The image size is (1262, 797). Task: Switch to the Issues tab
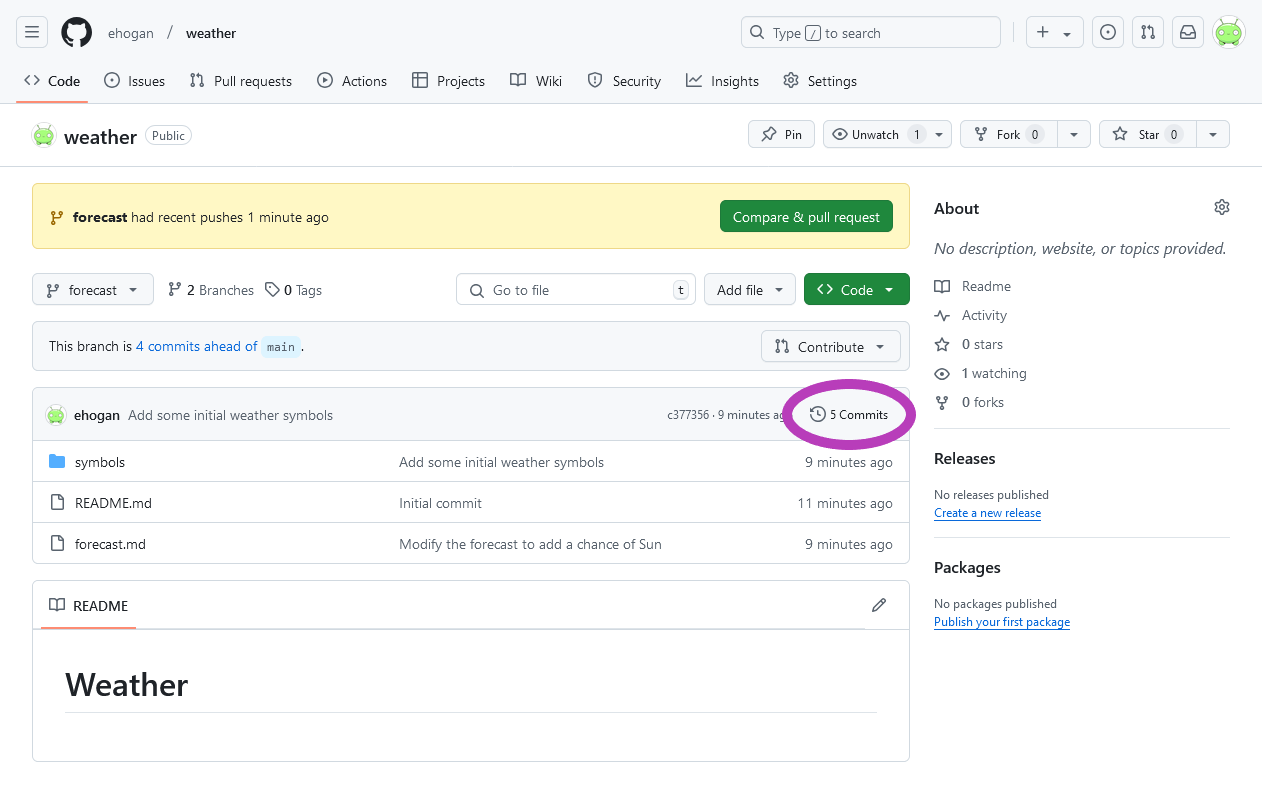(135, 81)
